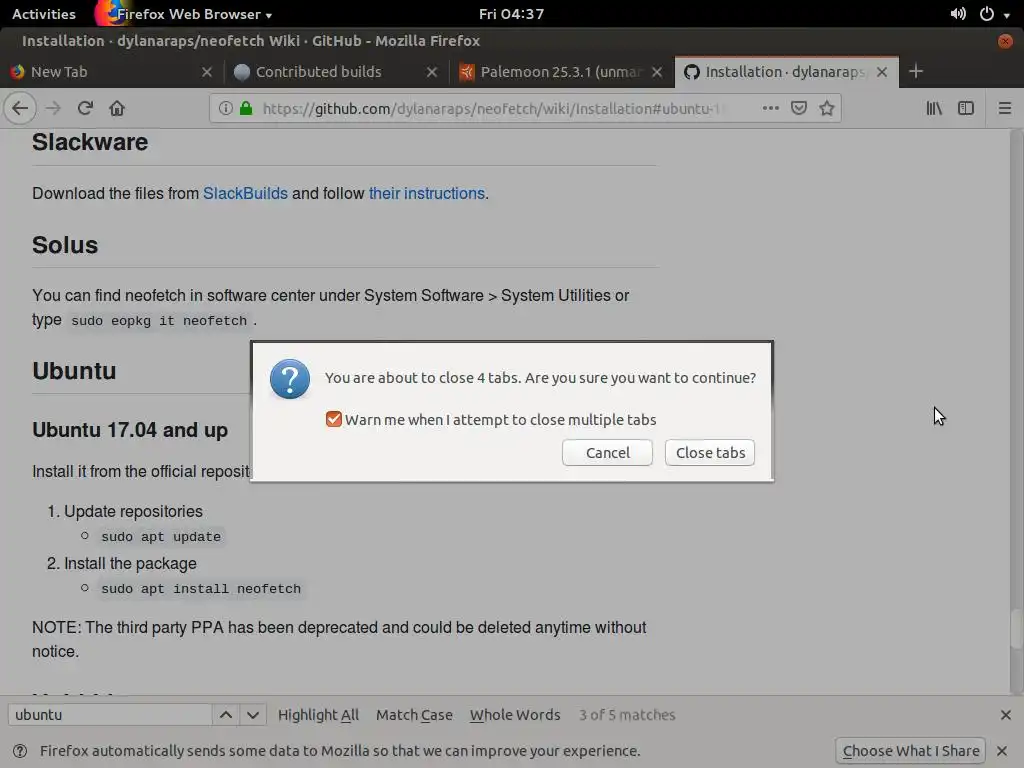Open the SlackBuilds link
Viewport: 1024px width, 768px height.
click(245, 193)
